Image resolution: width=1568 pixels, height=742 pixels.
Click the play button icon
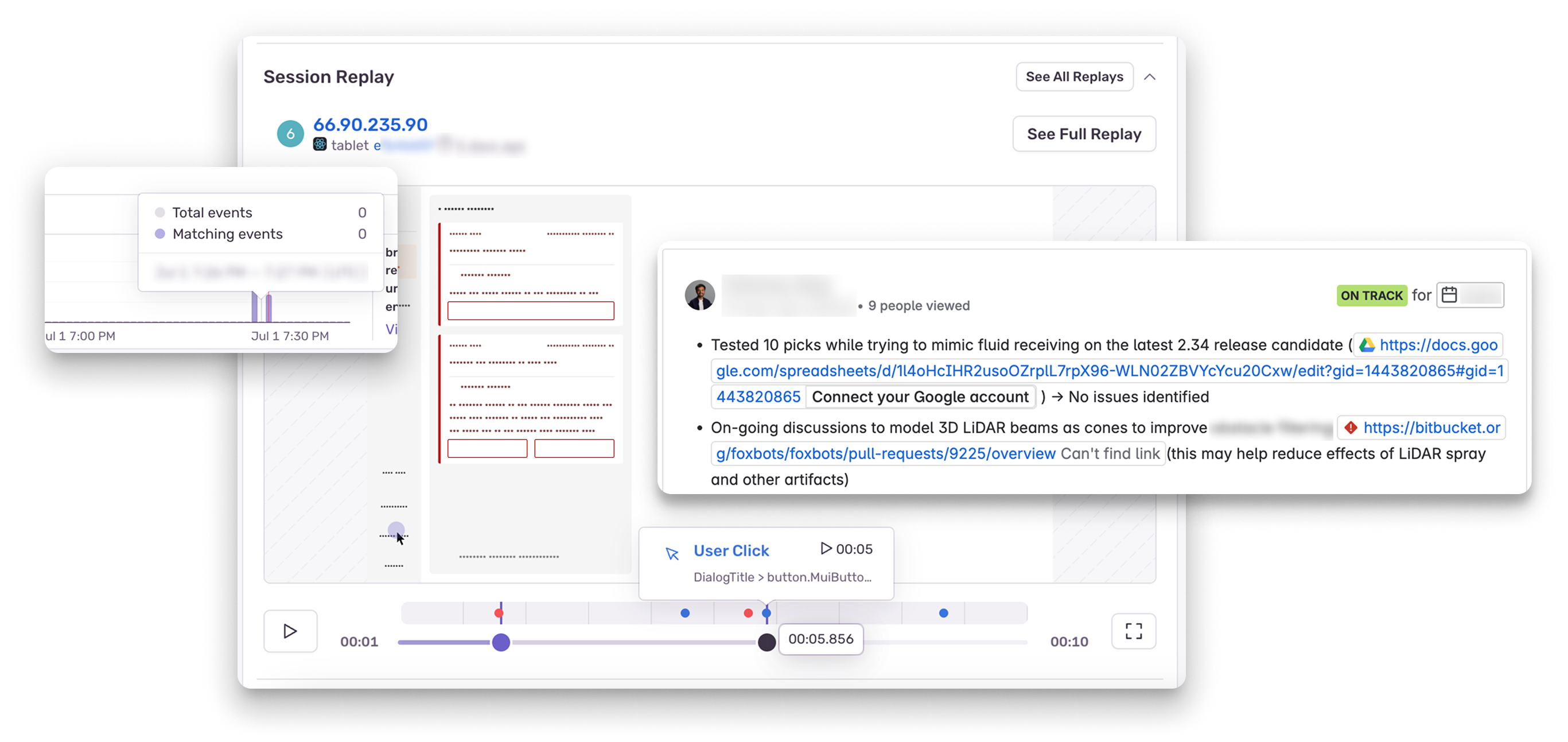coord(290,631)
